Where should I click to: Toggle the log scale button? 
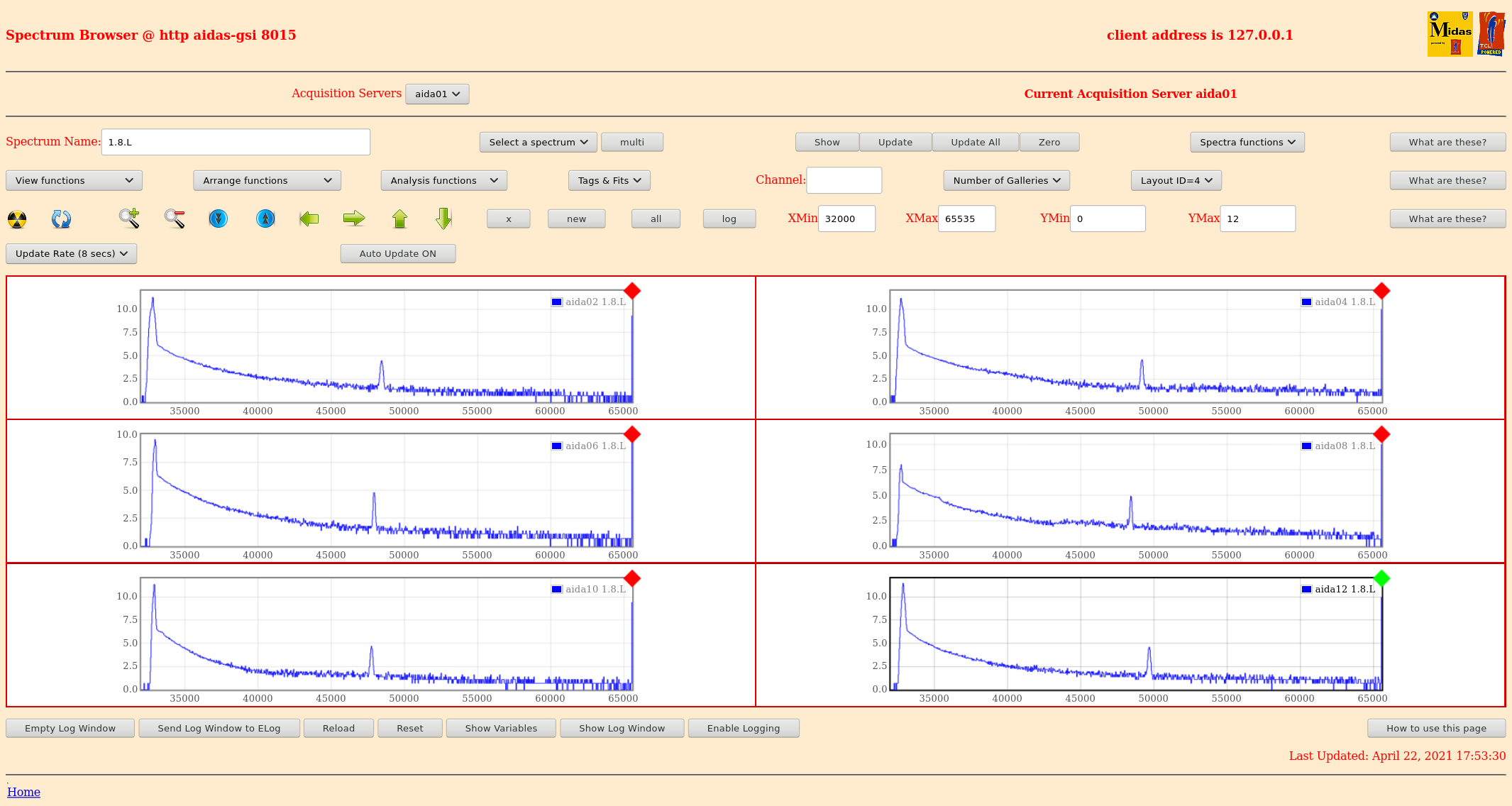point(729,219)
